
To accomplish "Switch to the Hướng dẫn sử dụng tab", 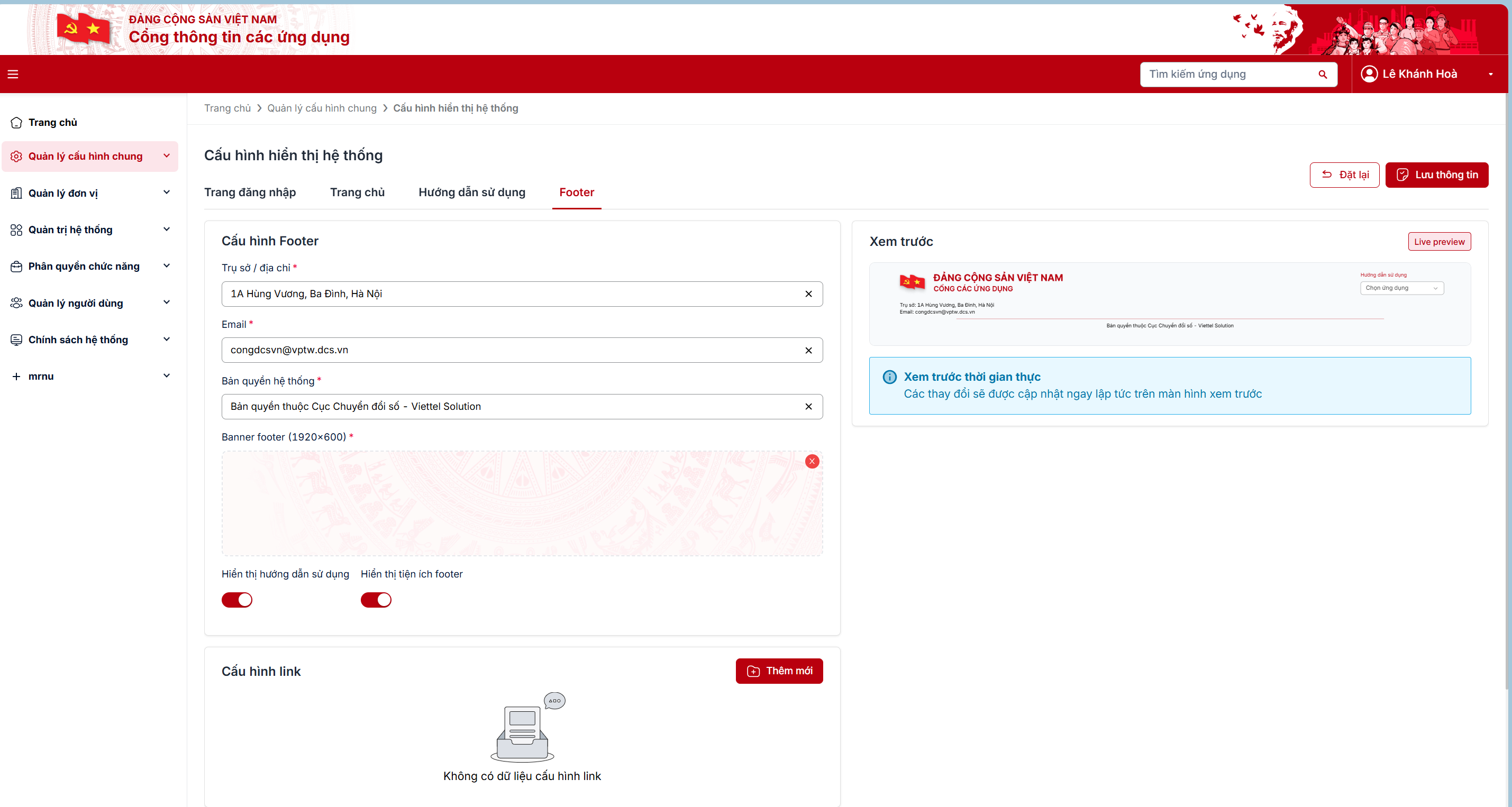I will point(472,192).
